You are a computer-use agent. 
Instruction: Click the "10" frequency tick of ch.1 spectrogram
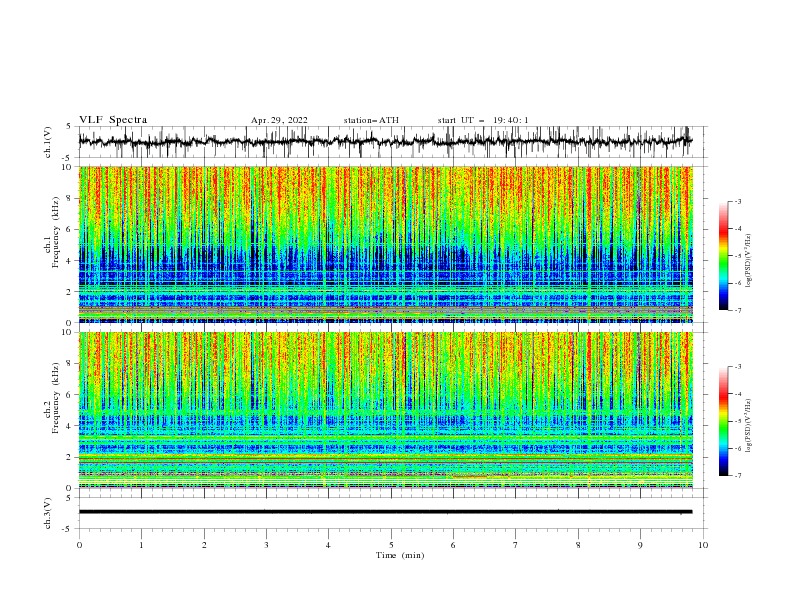(68, 167)
